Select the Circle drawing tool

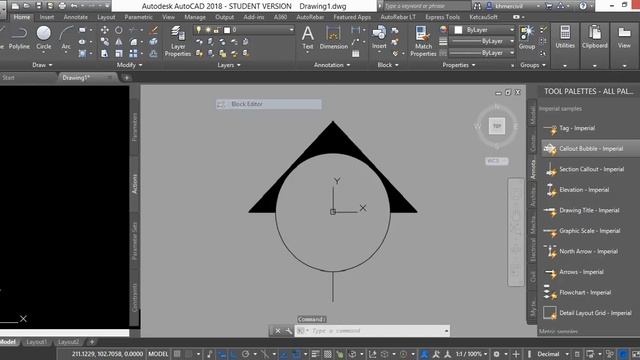[44, 38]
